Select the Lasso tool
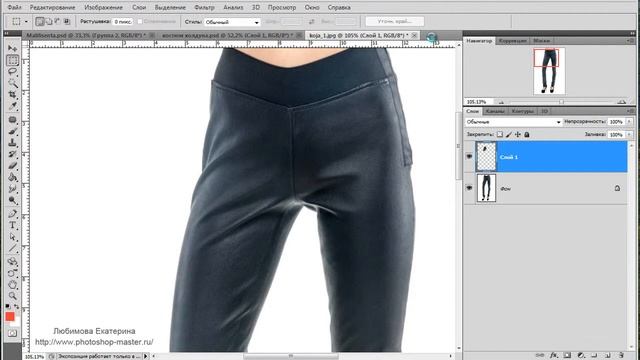640x360 pixels. point(12,72)
